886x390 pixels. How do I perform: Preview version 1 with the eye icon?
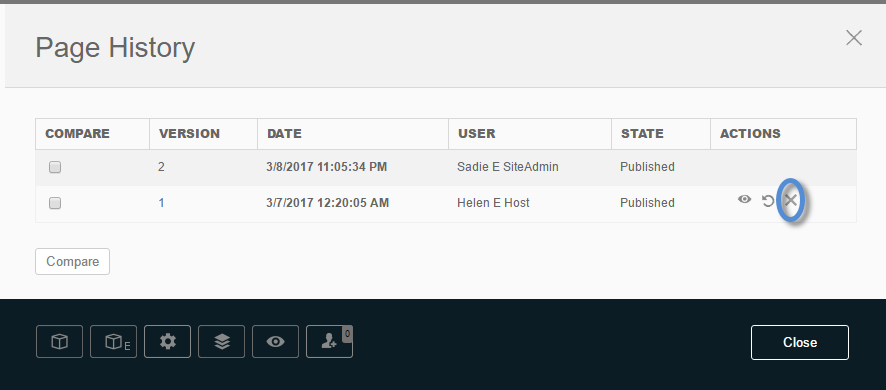point(744,199)
